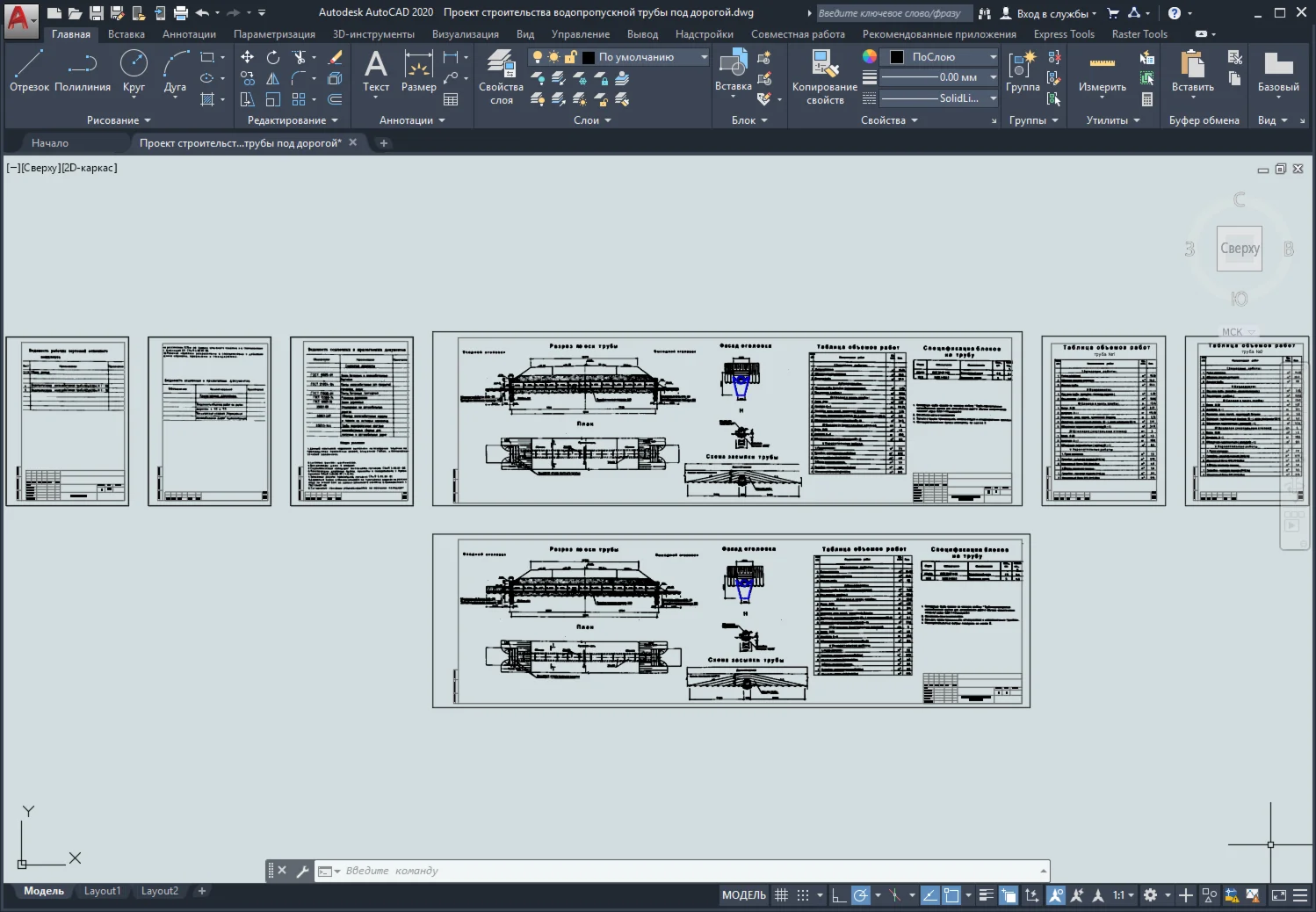Click the Группа group tool
Image resolution: width=1316 pixels, height=912 pixels.
point(1023,70)
